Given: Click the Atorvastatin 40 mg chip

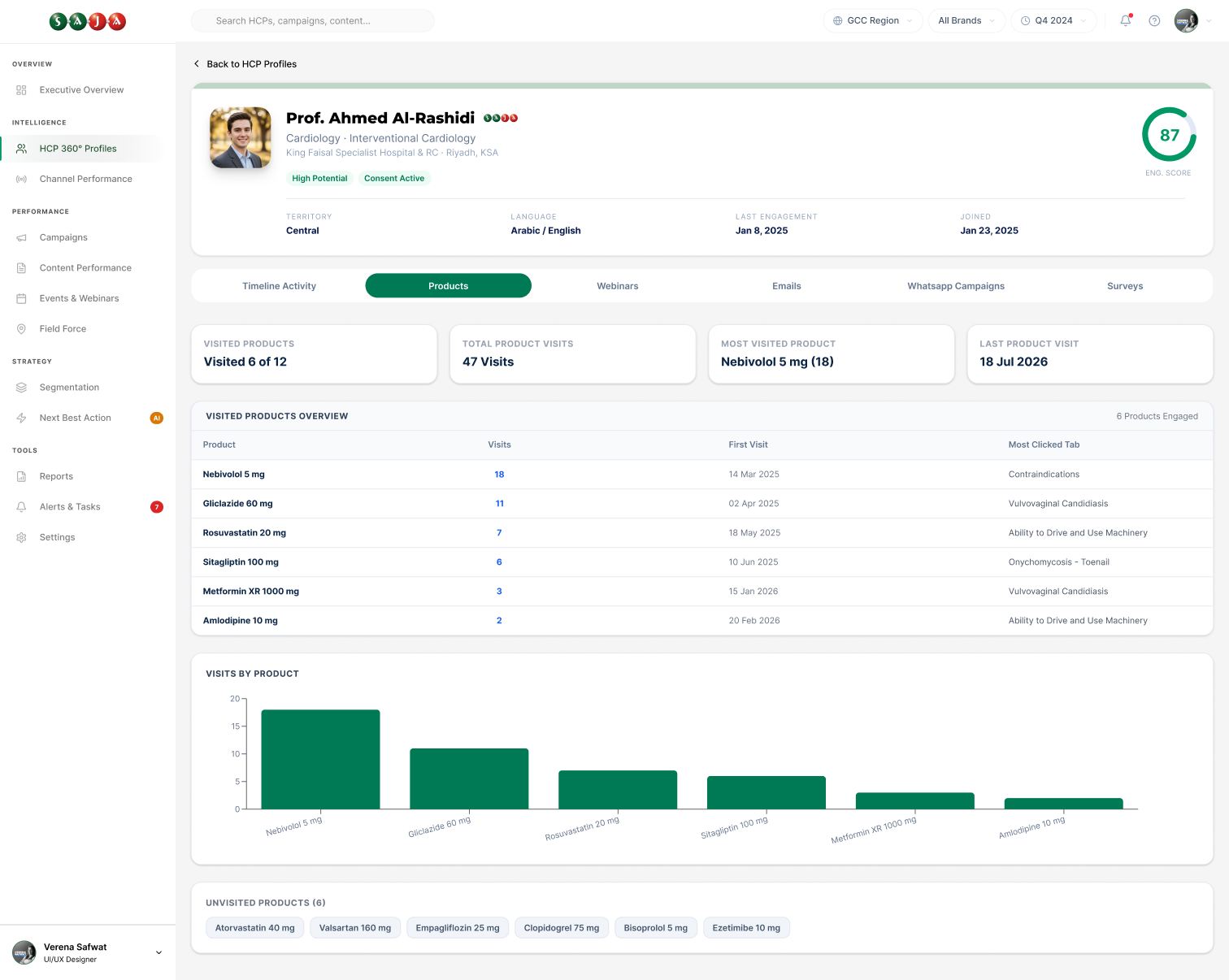Looking at the screenshot, I should pos(255,928).
